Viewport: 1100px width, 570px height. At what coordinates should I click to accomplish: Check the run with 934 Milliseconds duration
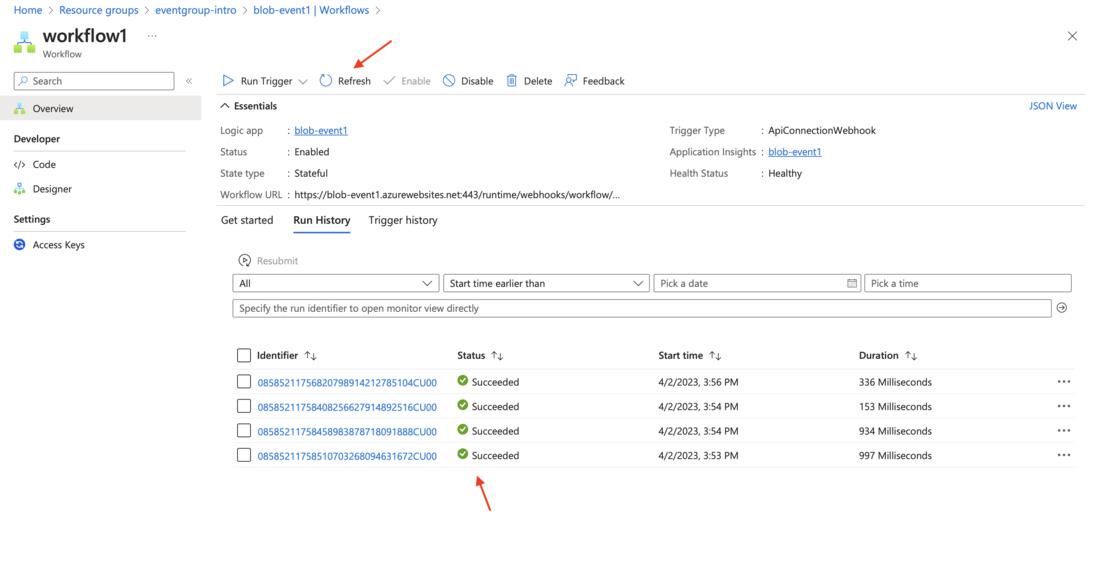click(x=243, y=430)
